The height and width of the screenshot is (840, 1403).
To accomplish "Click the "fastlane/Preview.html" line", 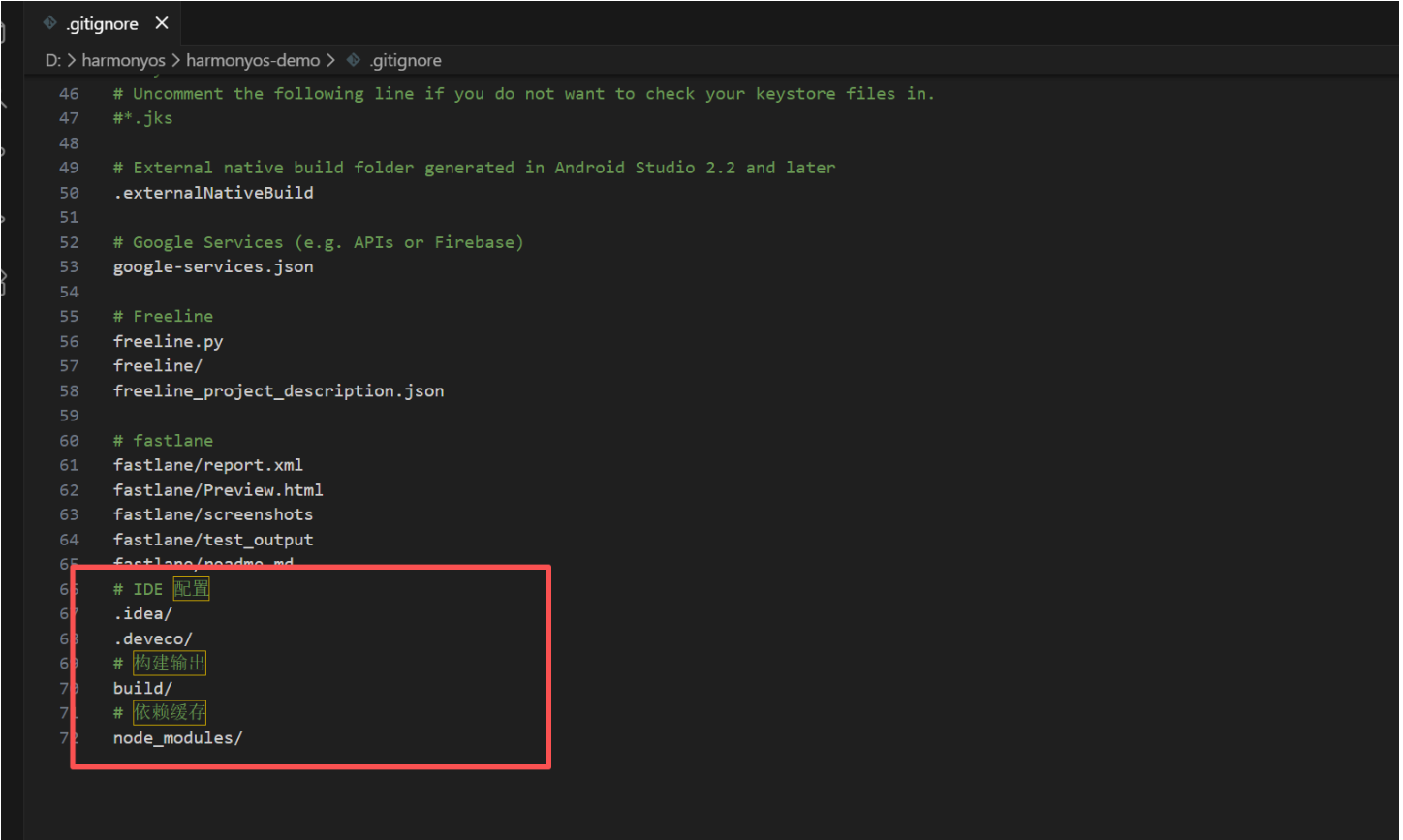I will (x=218, y=489).
